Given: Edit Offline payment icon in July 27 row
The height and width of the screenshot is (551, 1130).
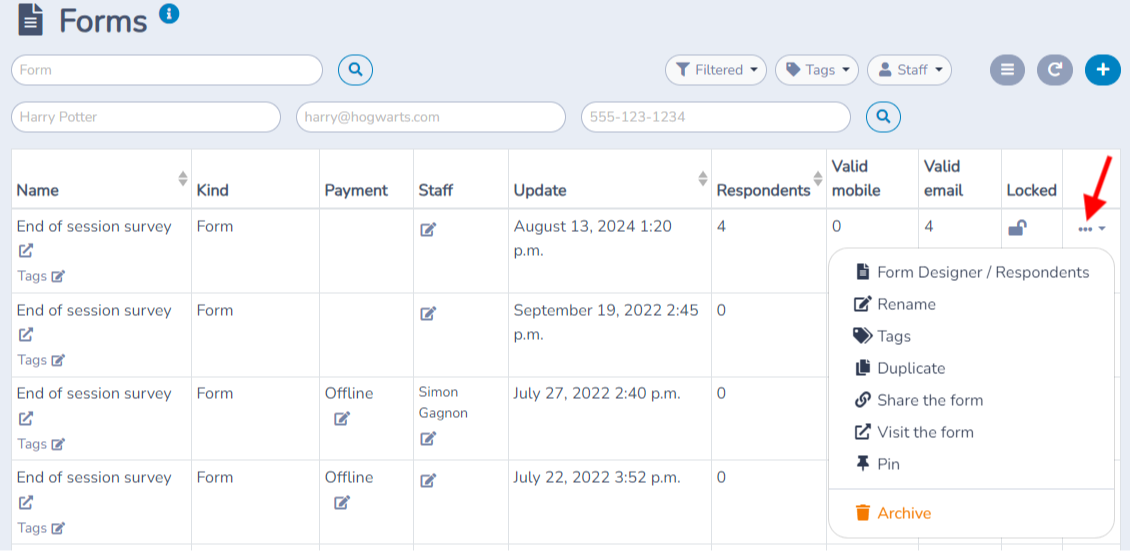Looking at the screenshot, I should coord(342,418).
